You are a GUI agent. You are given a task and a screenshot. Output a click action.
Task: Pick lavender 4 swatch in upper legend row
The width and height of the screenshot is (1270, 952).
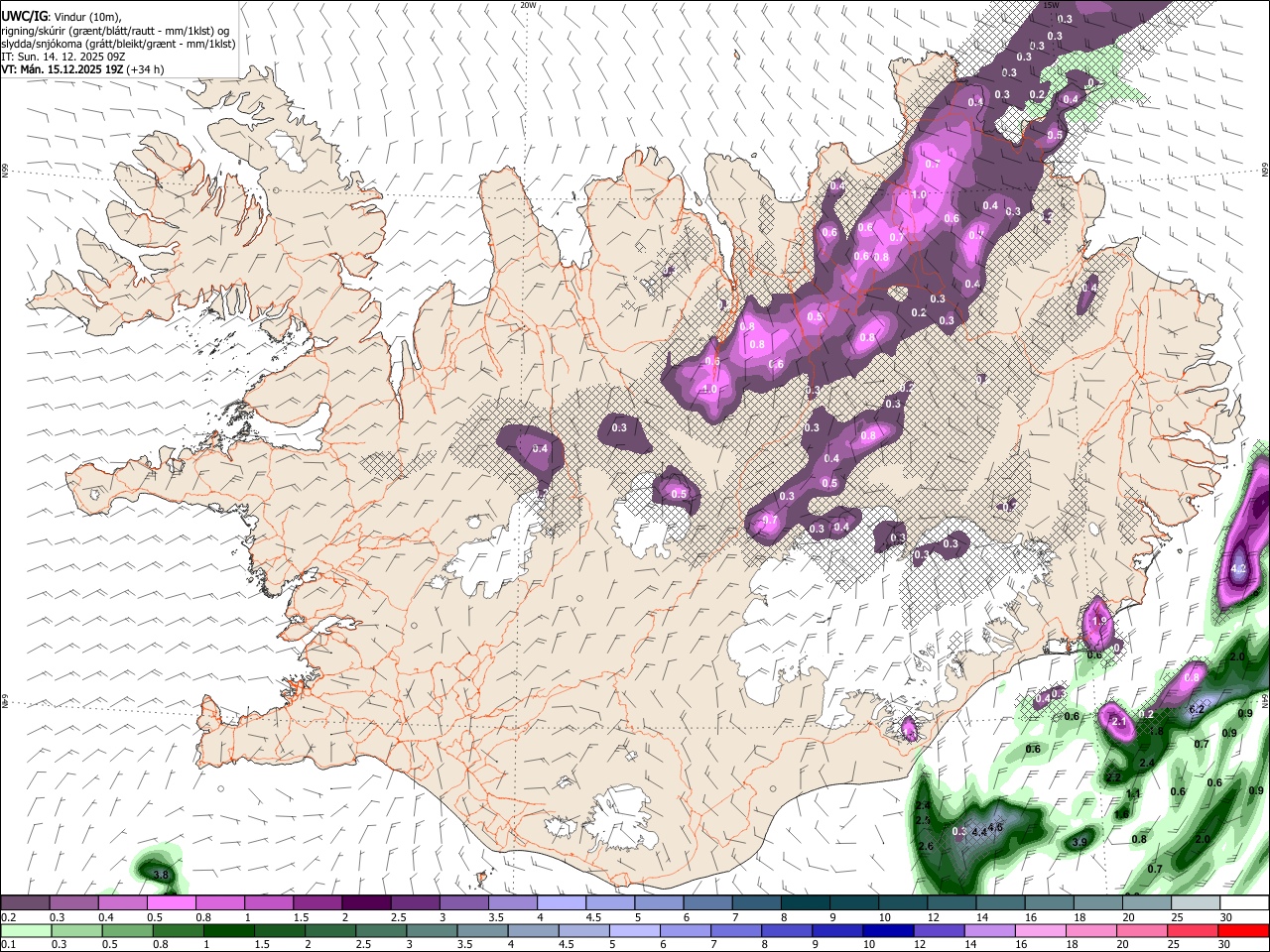[x=561, y=903]
